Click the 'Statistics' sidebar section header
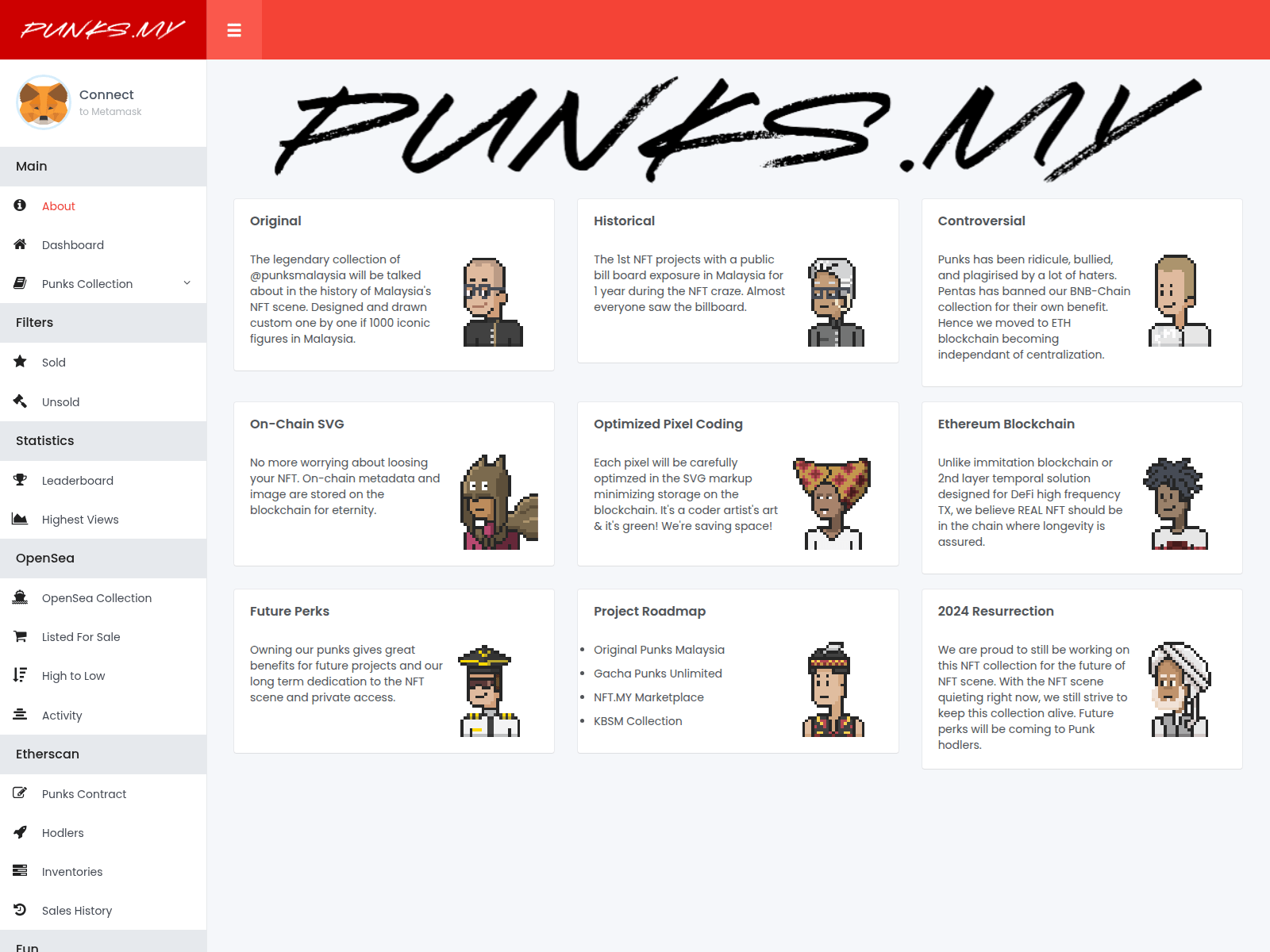This screenshot has height=952, width=1270. pyautogui.click(x=103, y=441)
